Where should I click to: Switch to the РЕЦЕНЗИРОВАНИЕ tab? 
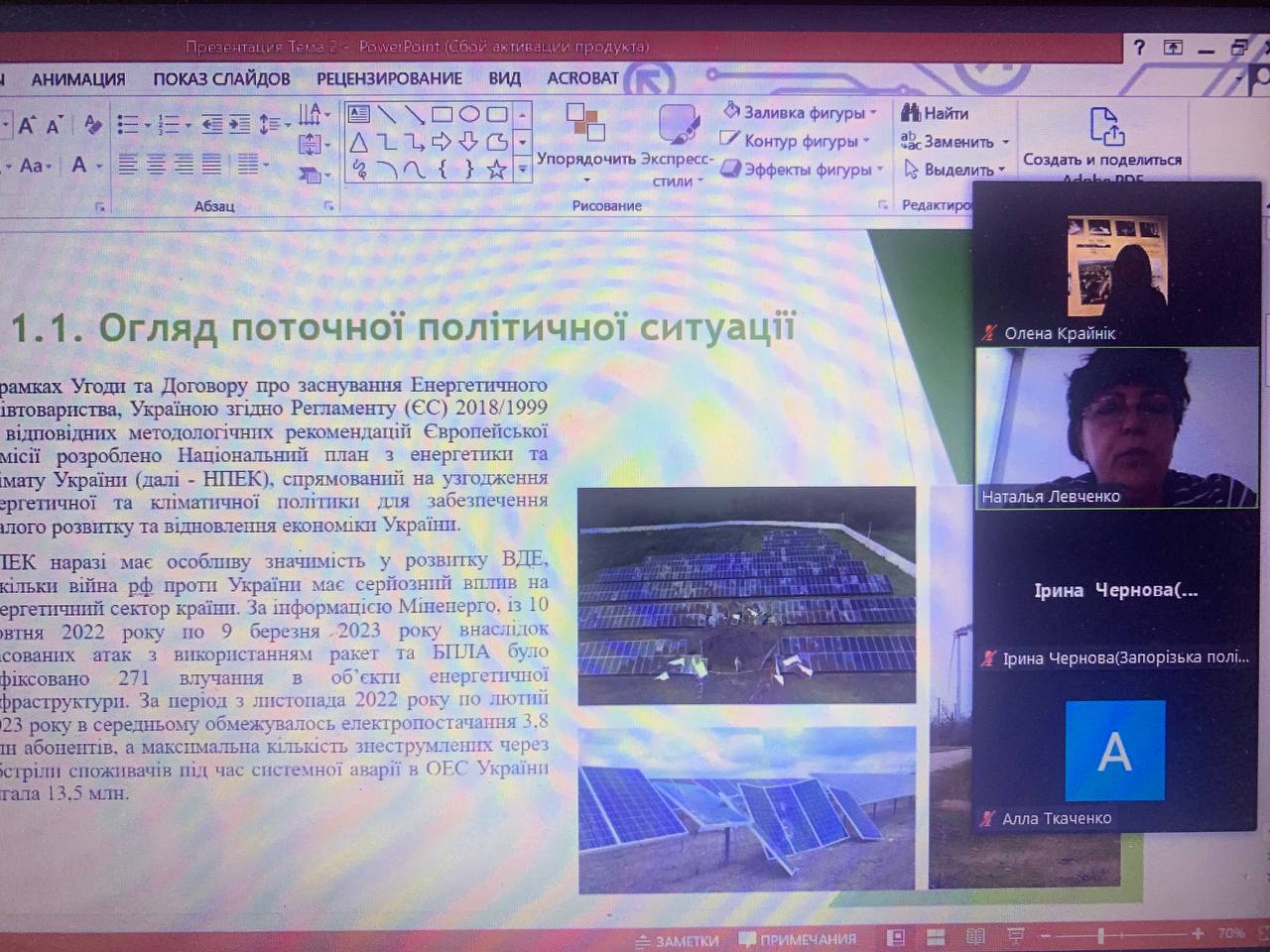[x=389, y=78]
